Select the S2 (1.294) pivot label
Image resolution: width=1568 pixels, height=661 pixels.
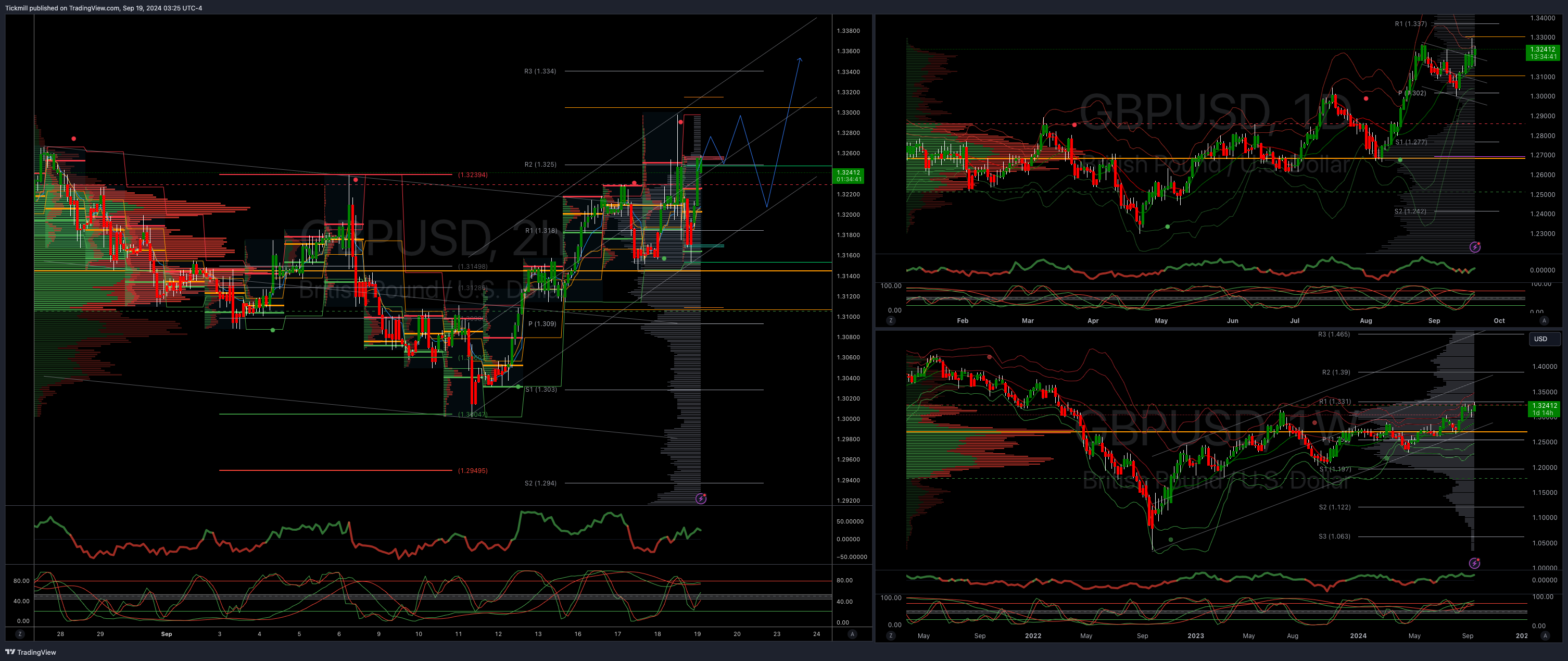pos(540,483)
